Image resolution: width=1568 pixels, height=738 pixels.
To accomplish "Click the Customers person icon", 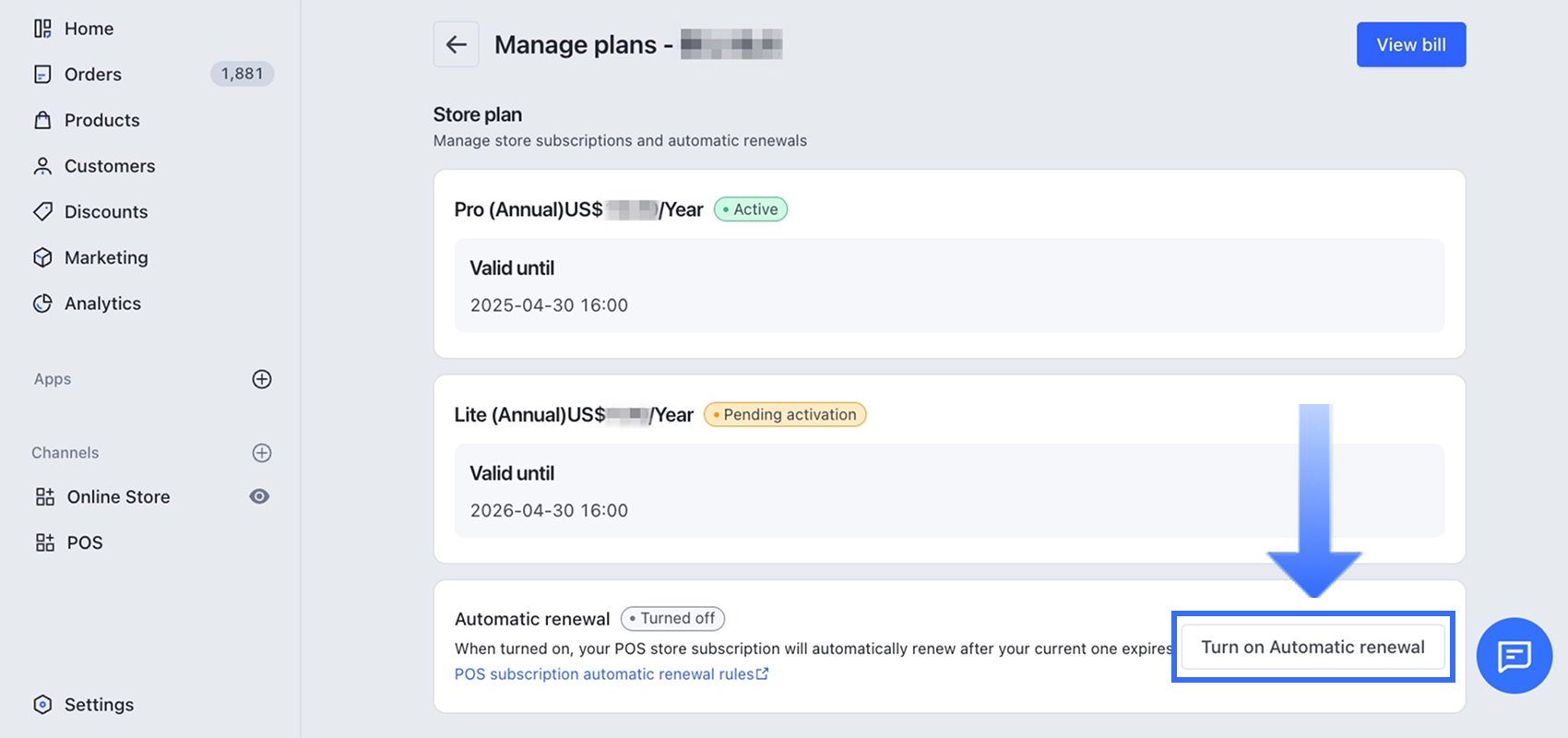I will point(42,166).
